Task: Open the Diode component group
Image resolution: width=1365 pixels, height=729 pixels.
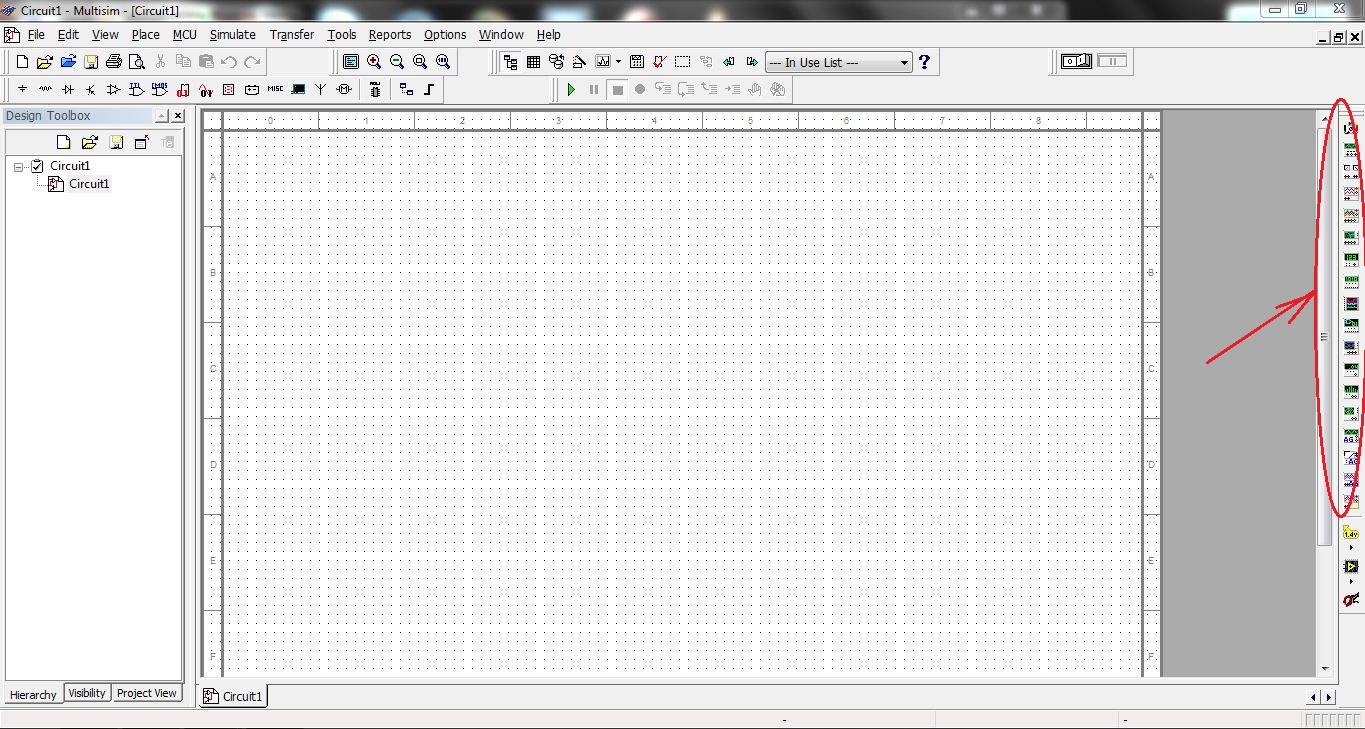Action: click(68, 89)
